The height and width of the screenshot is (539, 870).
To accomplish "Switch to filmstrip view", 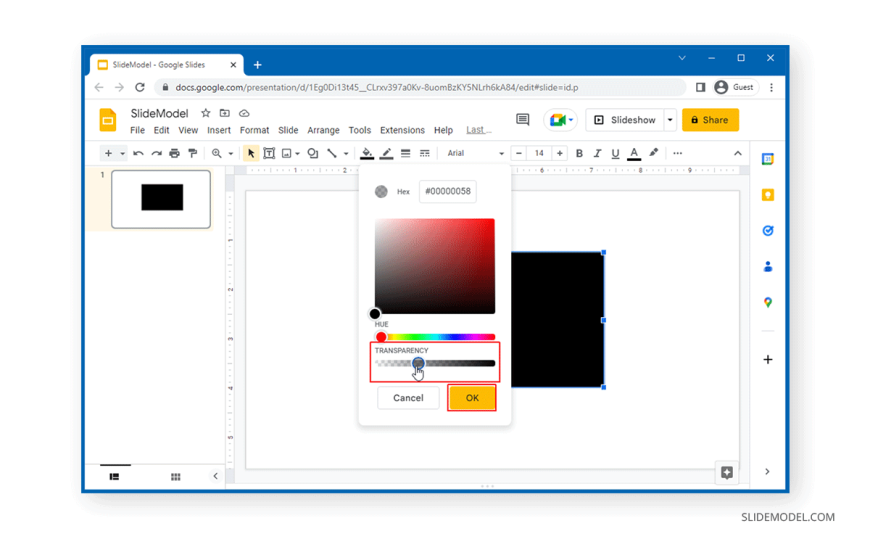I will tap(114, 477).
